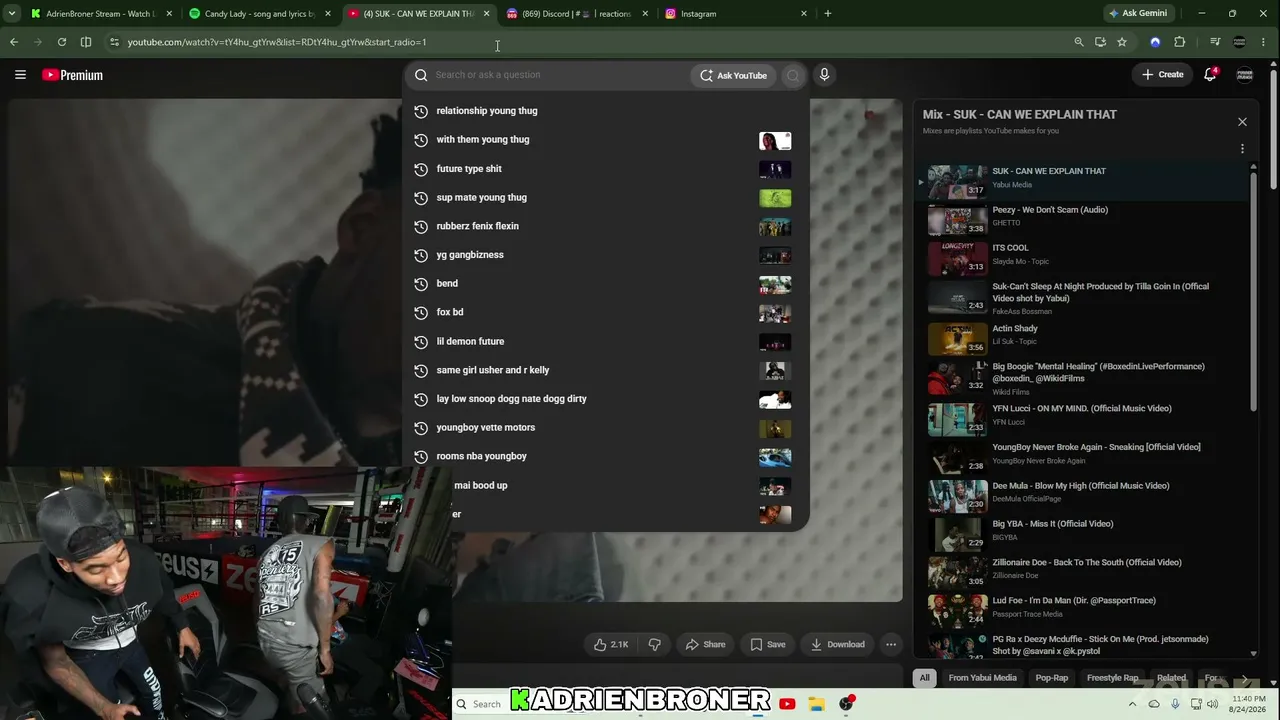The image size is (1280, 720).
Task: Click the browser address bar URL
Action: pos(277,42)
